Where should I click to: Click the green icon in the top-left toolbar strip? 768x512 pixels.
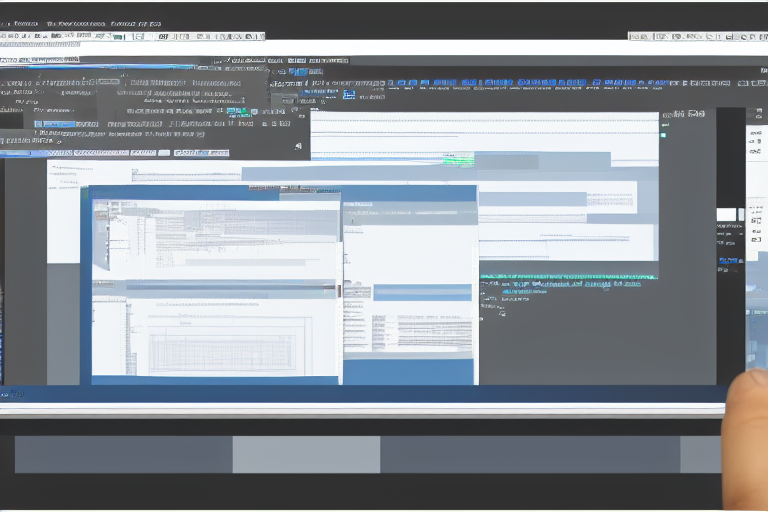pos(118,36)
